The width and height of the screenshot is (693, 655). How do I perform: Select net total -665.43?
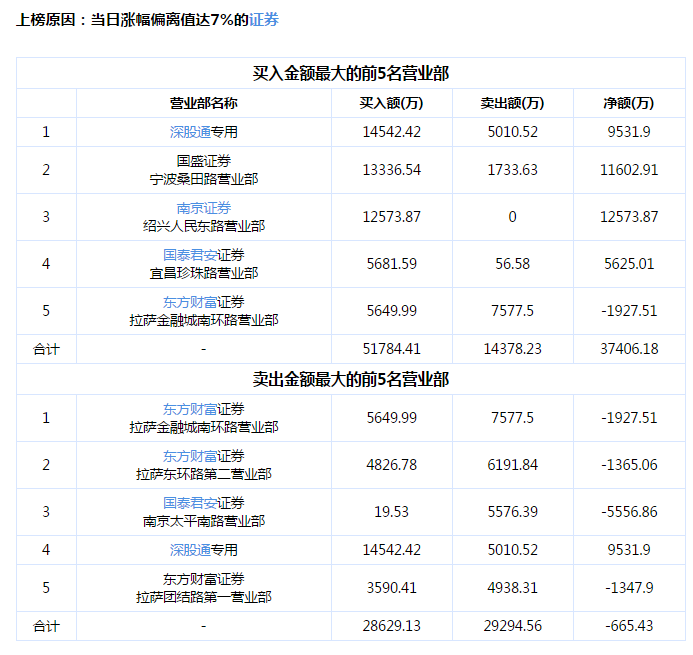(629, 626)
